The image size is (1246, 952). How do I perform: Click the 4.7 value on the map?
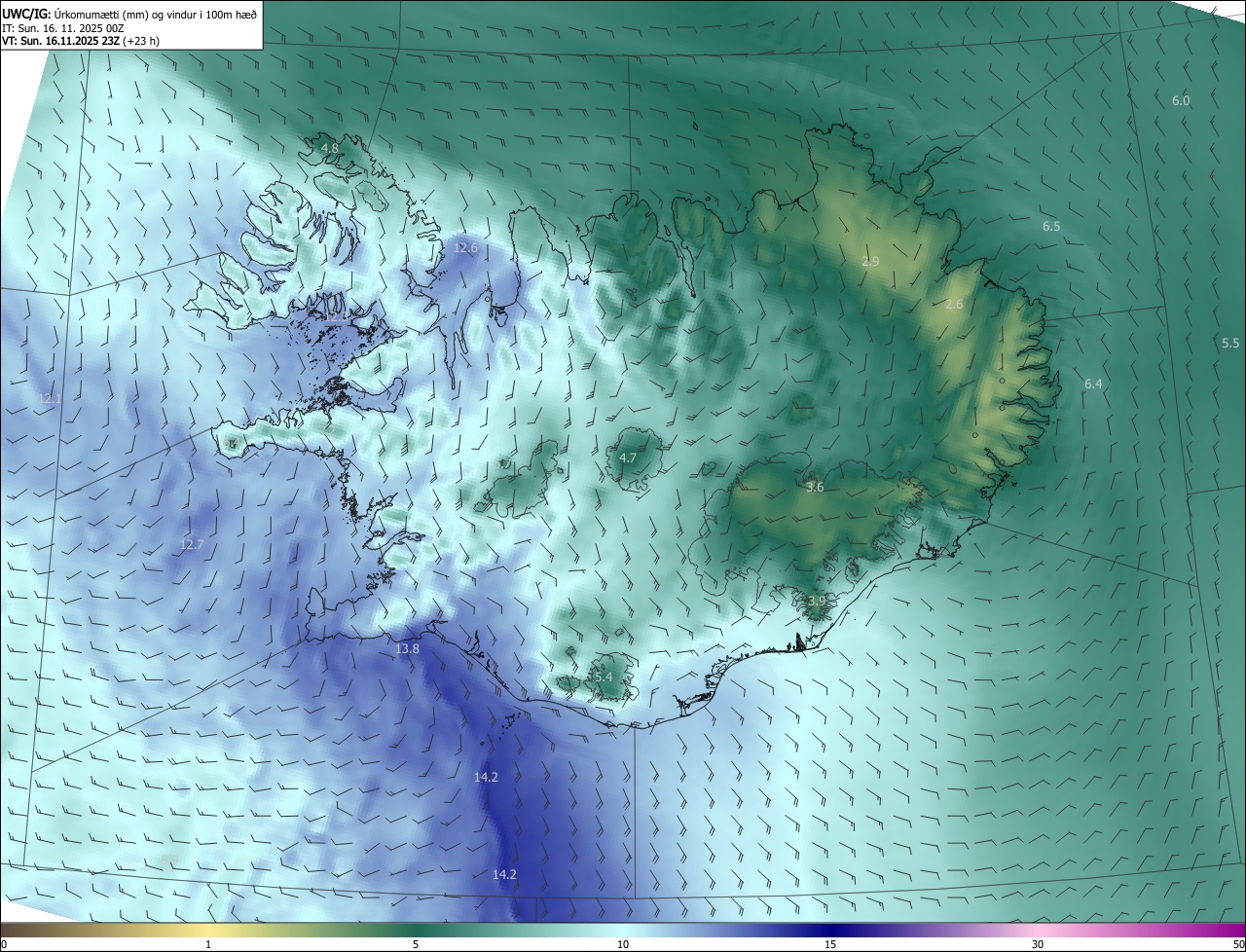click(628, 458)
